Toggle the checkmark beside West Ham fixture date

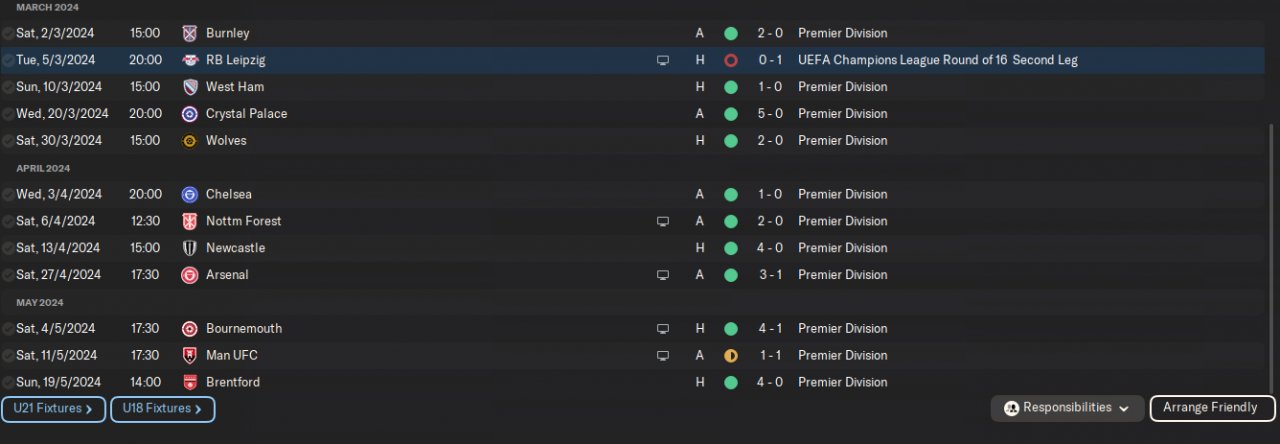pos(8,87)
